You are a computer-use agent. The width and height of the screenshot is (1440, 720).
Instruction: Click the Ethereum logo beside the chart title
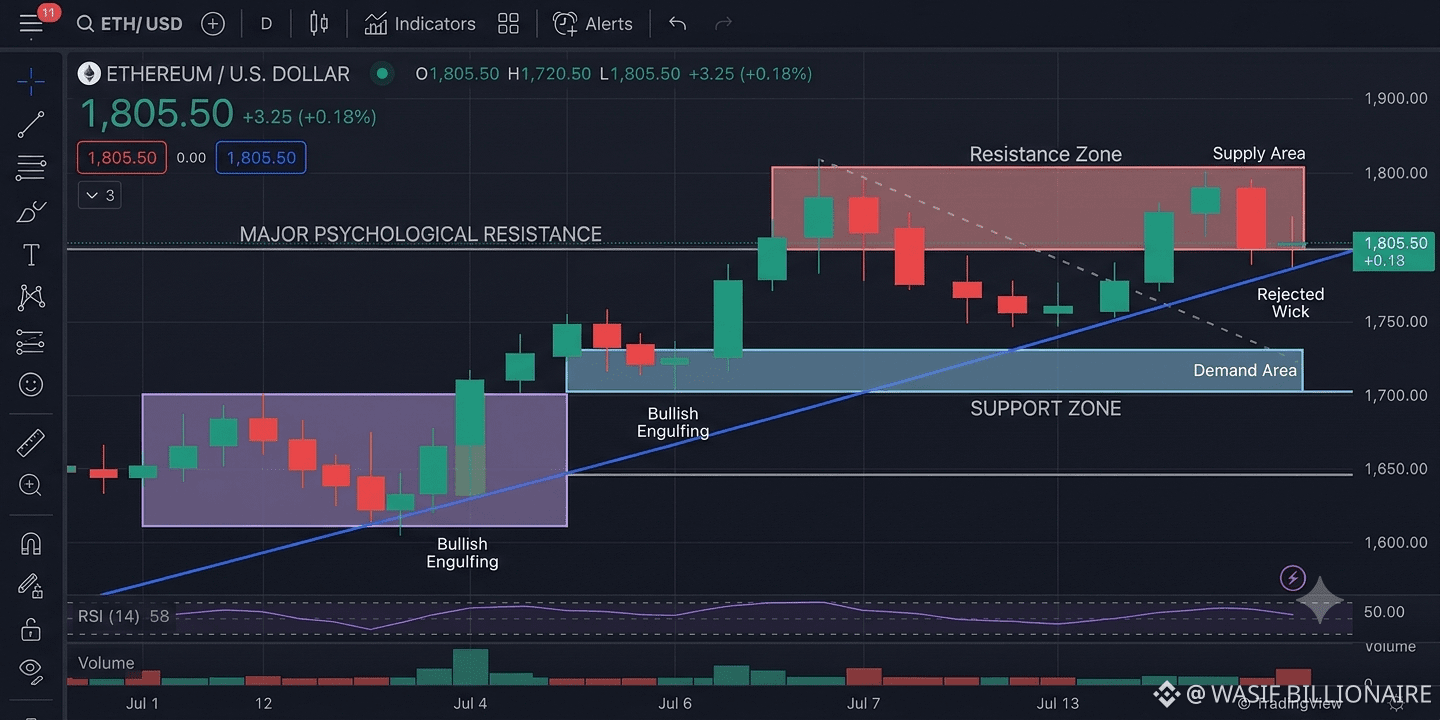[90, 74]
